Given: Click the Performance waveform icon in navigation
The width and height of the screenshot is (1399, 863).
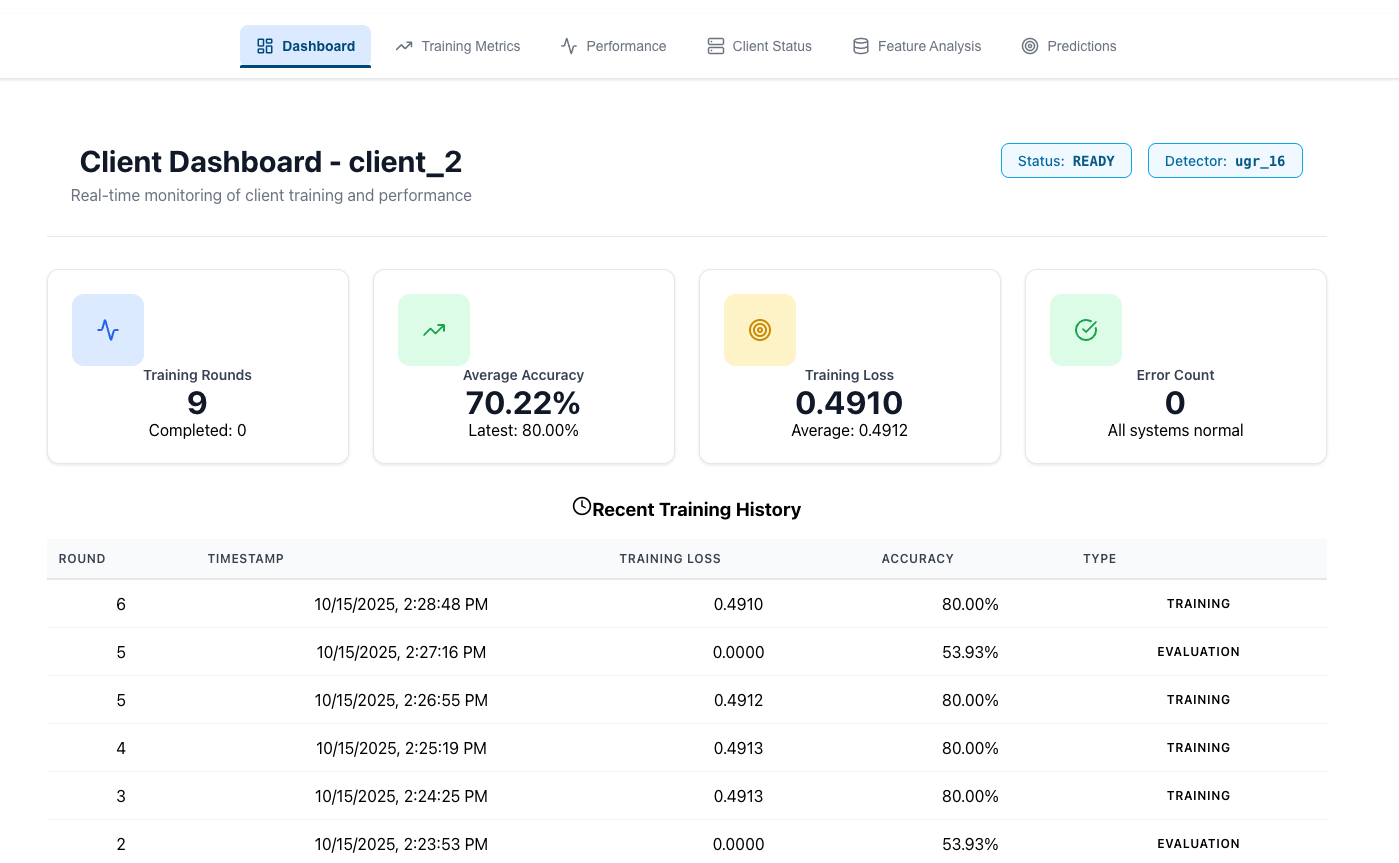Looking at the screenshot, I should (567, 45).
